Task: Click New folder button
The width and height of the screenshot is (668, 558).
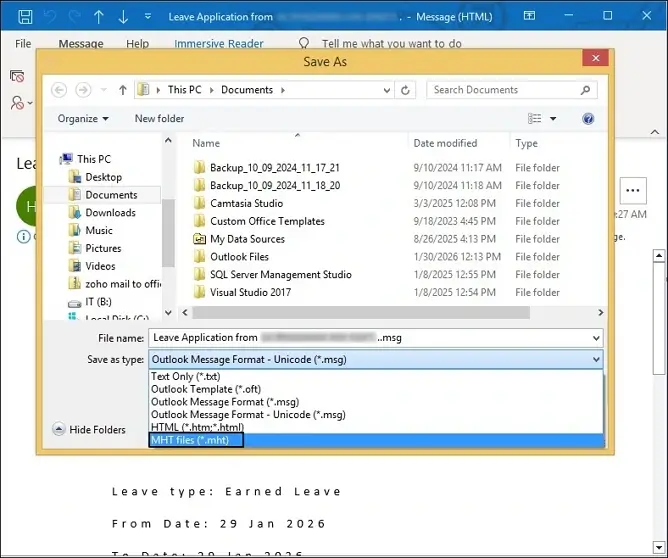Action: 159,118
